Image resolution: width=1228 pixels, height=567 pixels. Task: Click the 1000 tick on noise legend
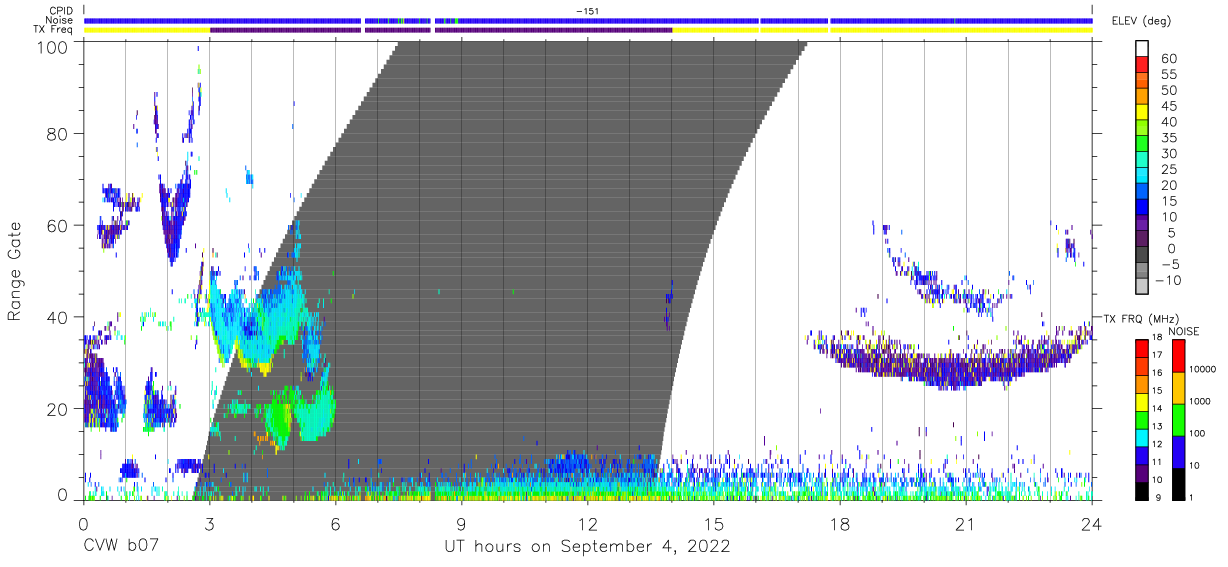point(1200,401)
